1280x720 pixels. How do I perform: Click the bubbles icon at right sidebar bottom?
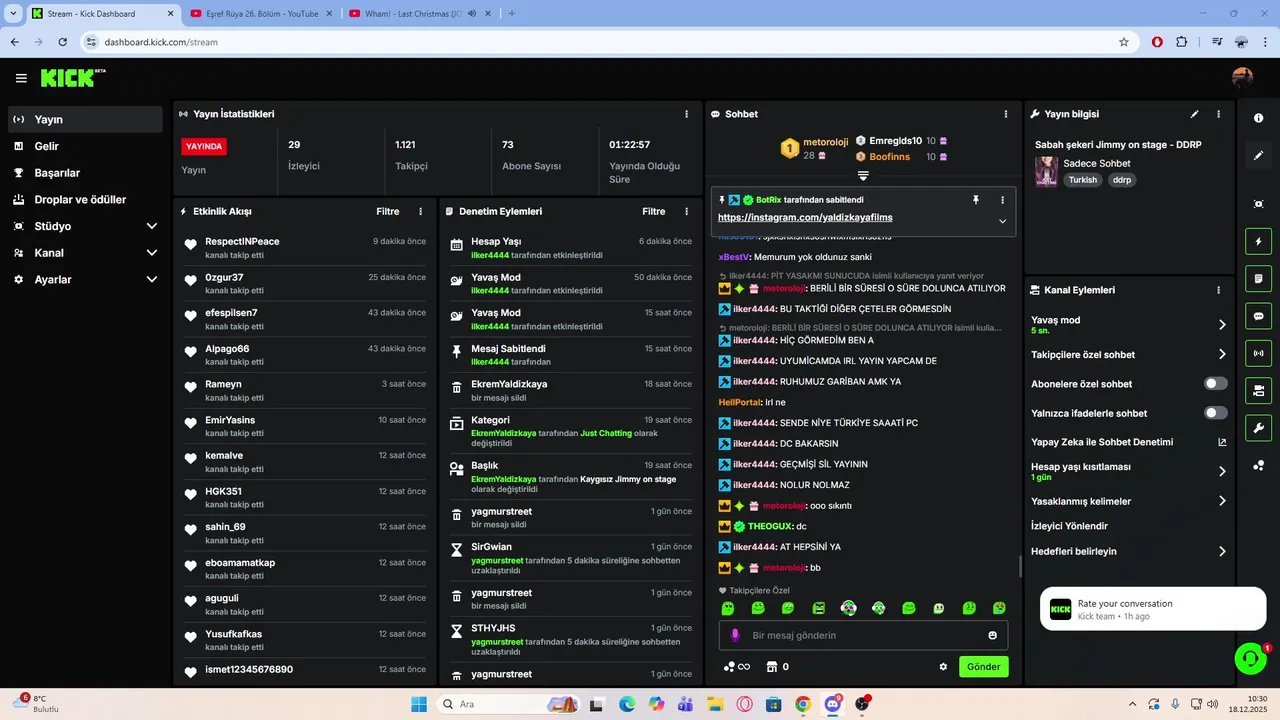pos(1258,465)
